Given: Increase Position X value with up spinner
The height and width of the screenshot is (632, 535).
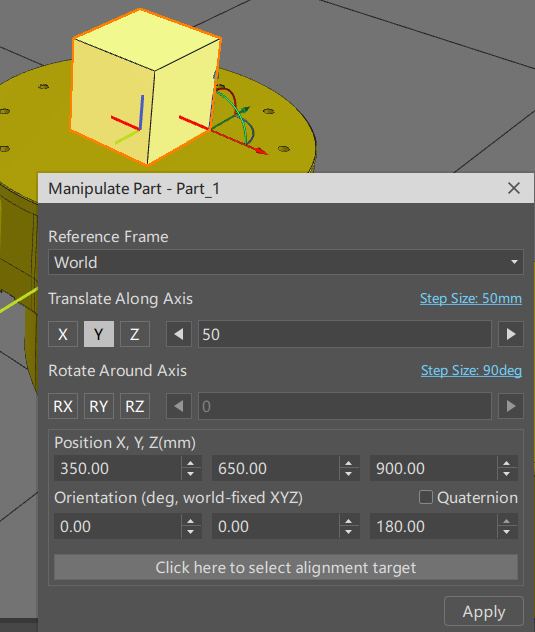Looking at the screenshot, I should click(191, 463).
